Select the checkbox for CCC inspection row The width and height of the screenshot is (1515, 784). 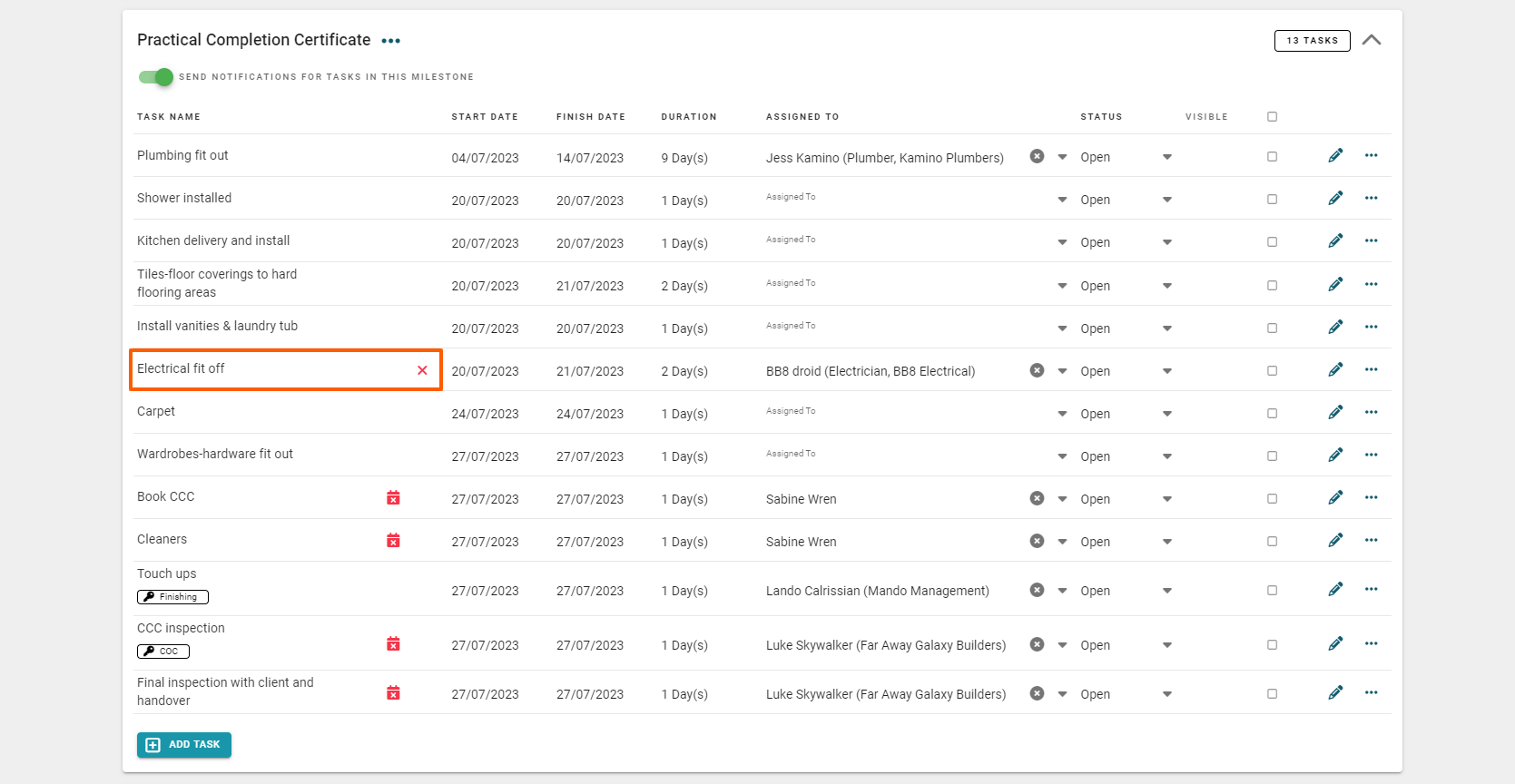tap(1272, 645)
